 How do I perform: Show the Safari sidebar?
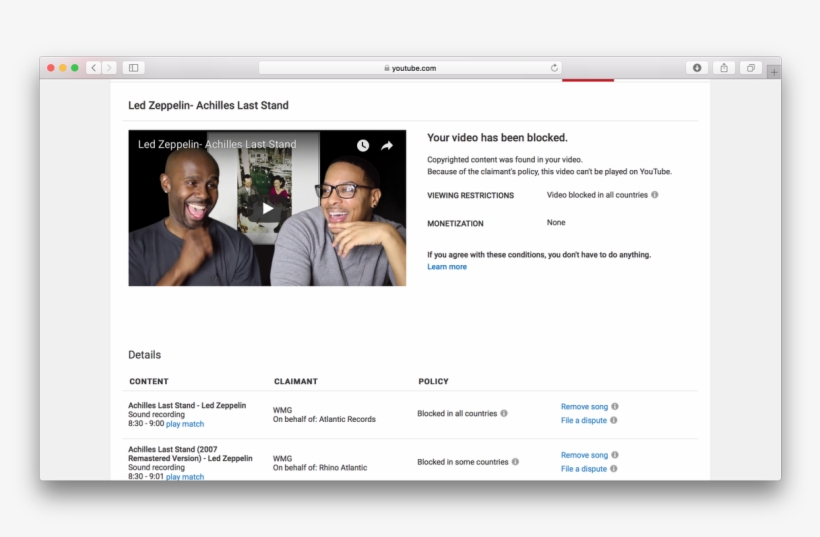click(x=133, y=68)
